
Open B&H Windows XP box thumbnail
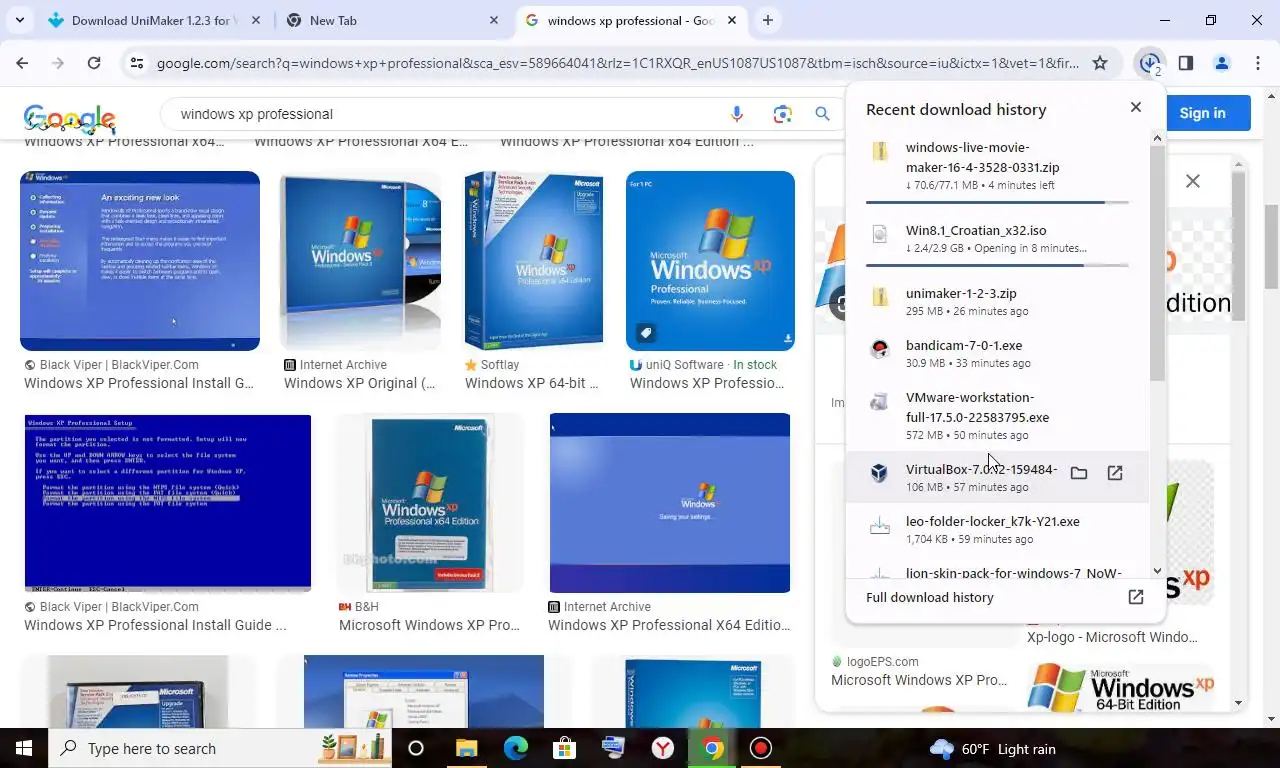coord(430,503)
